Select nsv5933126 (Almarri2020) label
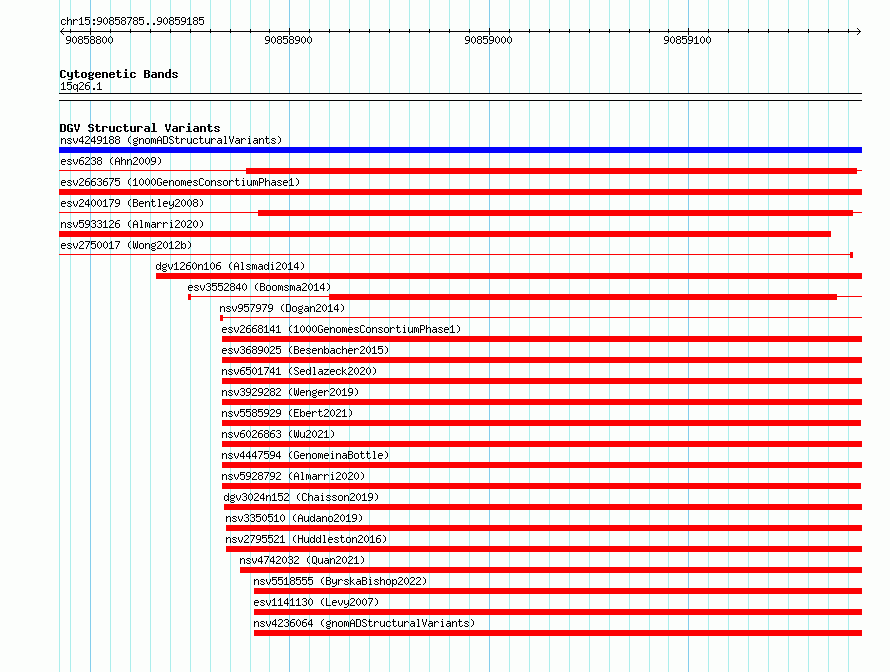The height and width of the screenshot is (672, 890). pyautogui.click(x=132, y=224)
